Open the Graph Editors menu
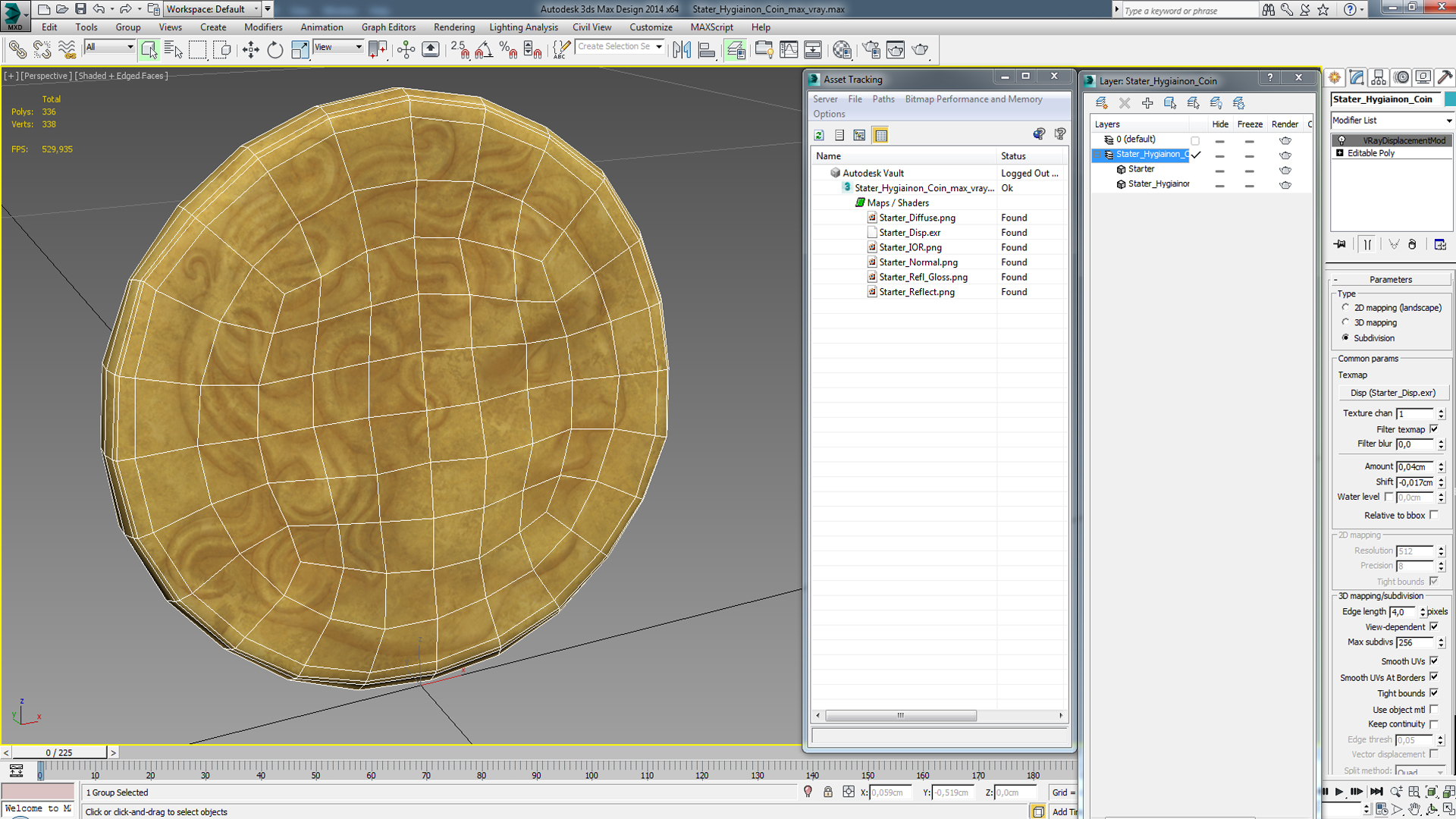 tap(388, 27)
